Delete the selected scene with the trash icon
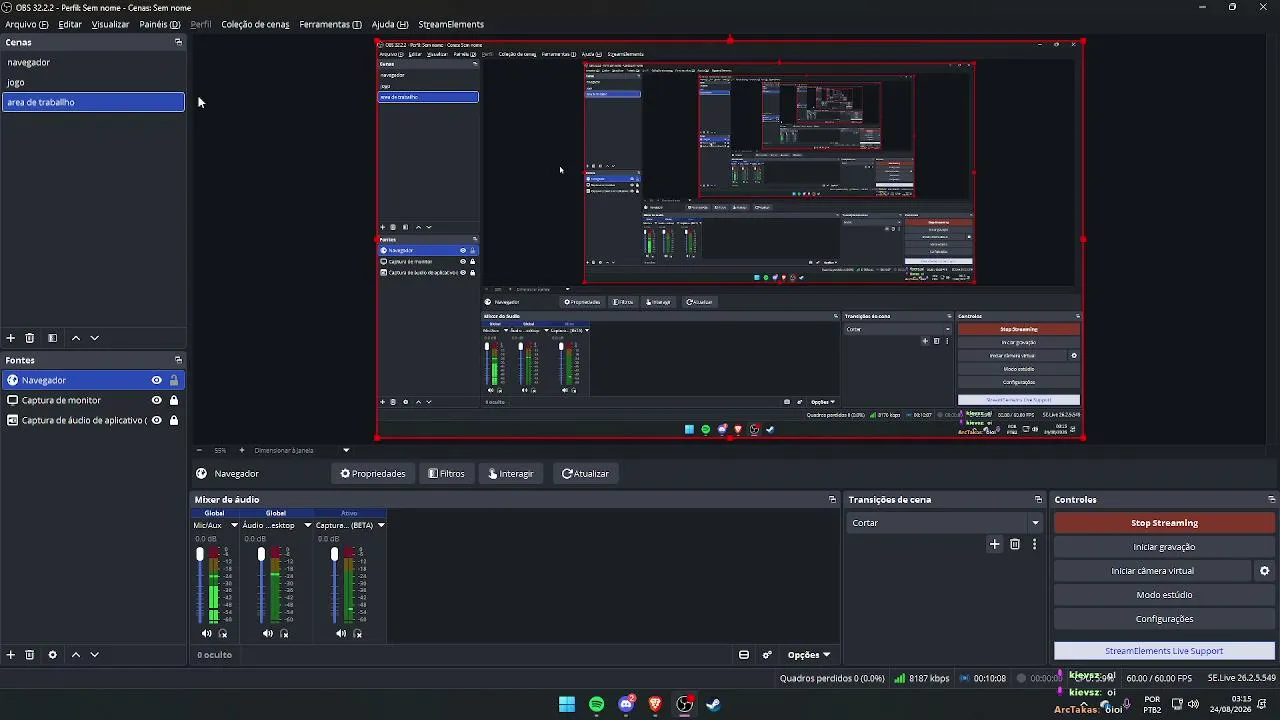The width and height of the screenshot is (1280, 720). [x=30, y=338]
